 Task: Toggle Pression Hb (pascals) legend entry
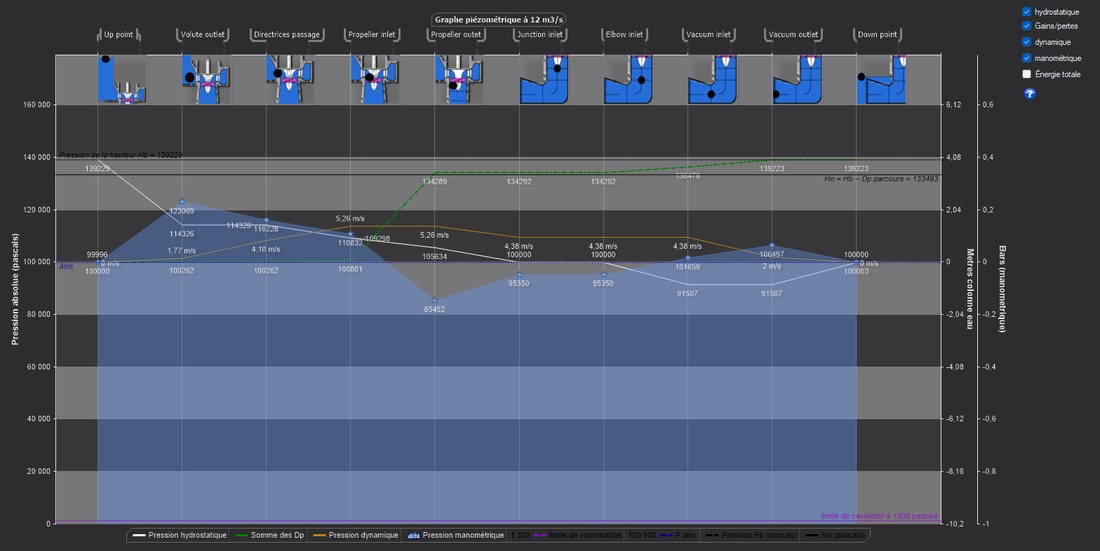pos(749,535)
